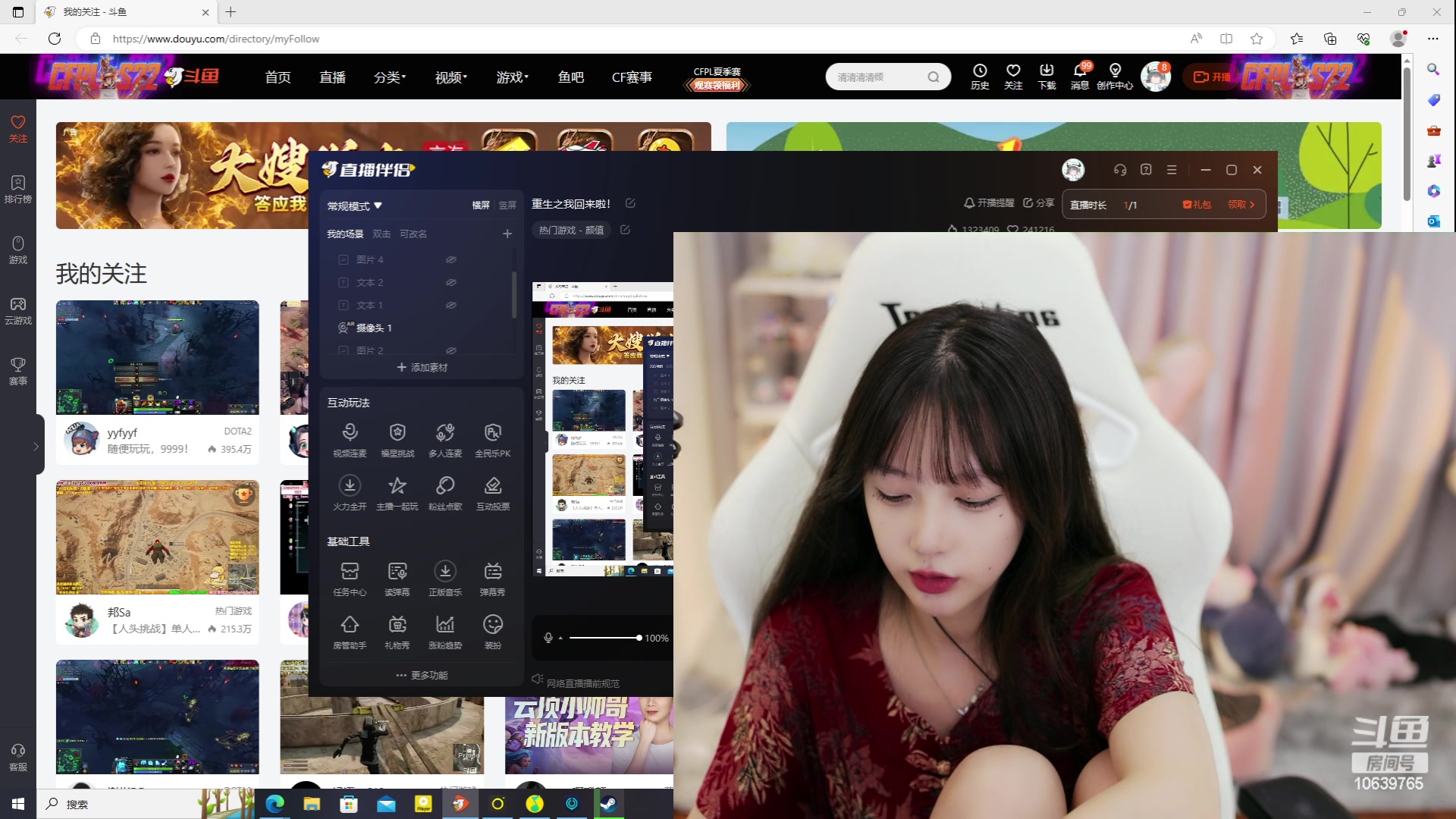Screen dimensions: 1456x819
Task: Switch to 横屏 landscape orientation
Action: 481,206
